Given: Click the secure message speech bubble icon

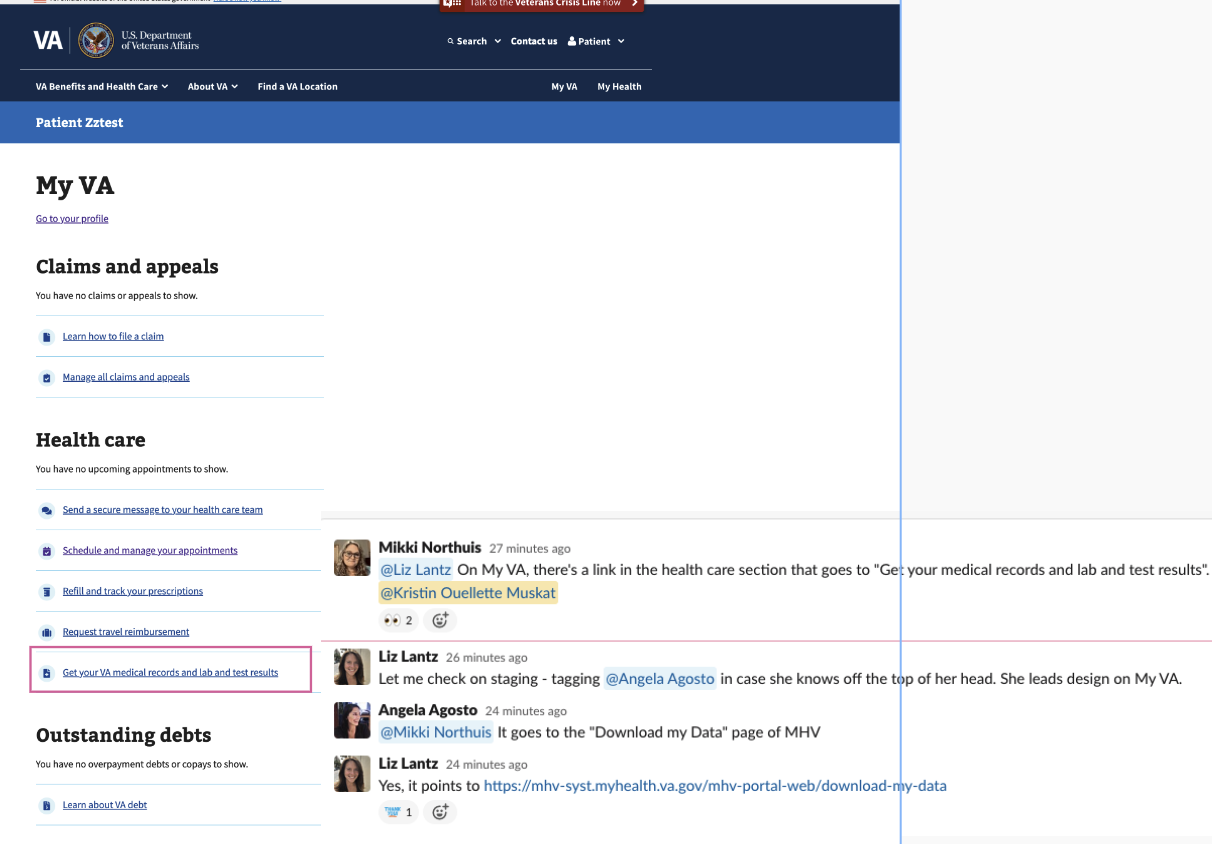Looking at the screenshot, I should (x=46, y=509).
